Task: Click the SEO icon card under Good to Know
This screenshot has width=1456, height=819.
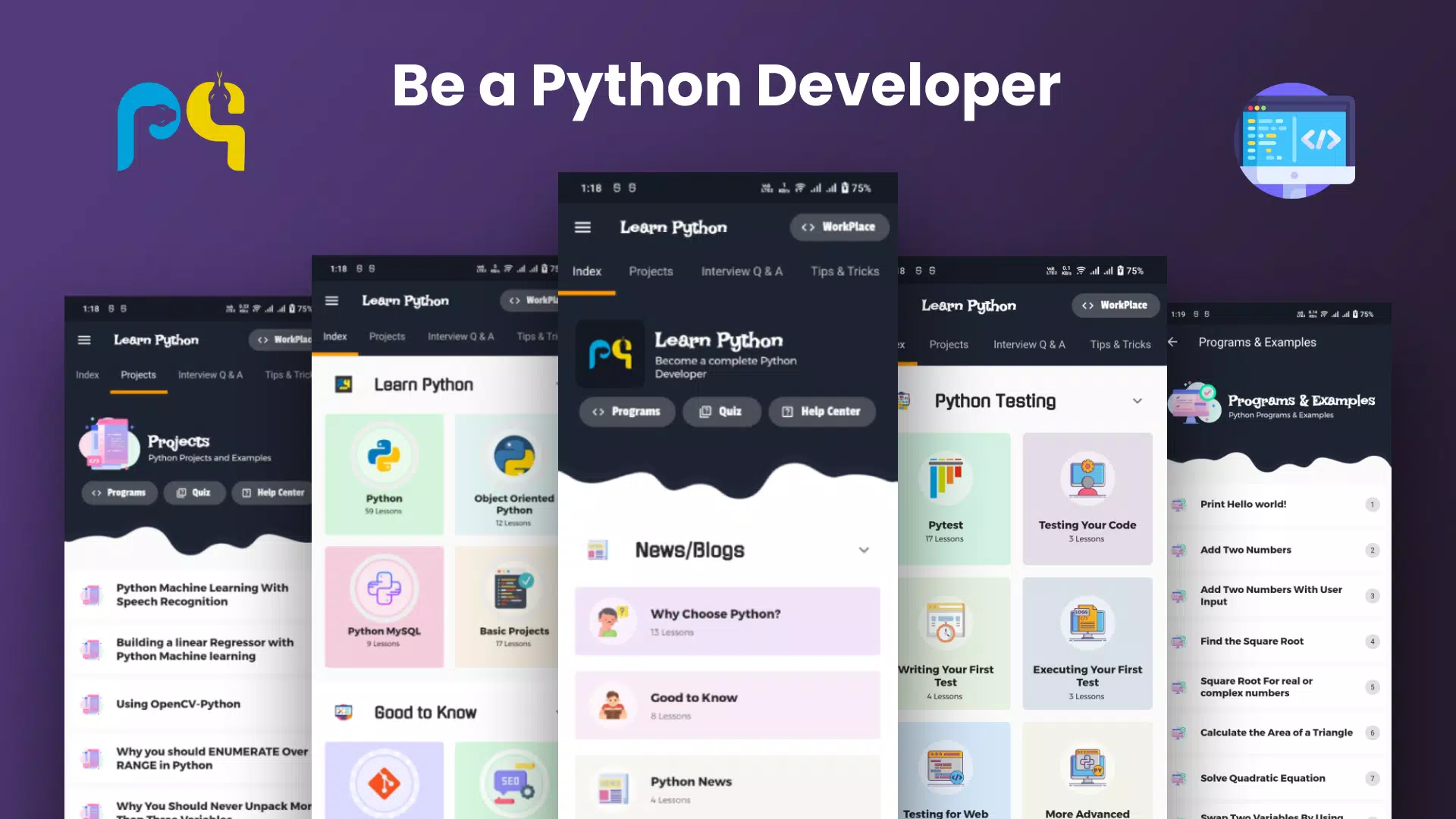Action: (x=507, y=781)
